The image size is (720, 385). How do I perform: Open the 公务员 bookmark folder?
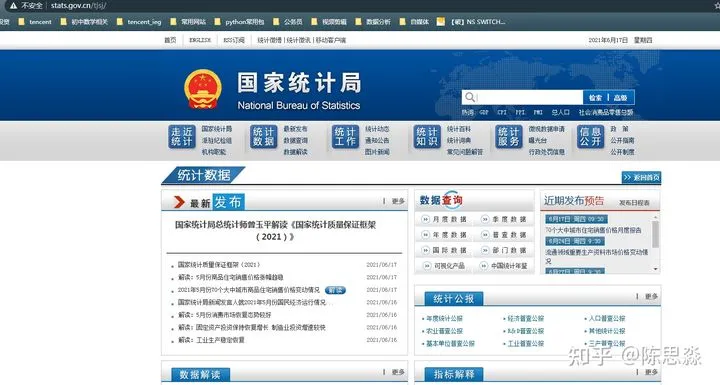[x=287, y=22]
